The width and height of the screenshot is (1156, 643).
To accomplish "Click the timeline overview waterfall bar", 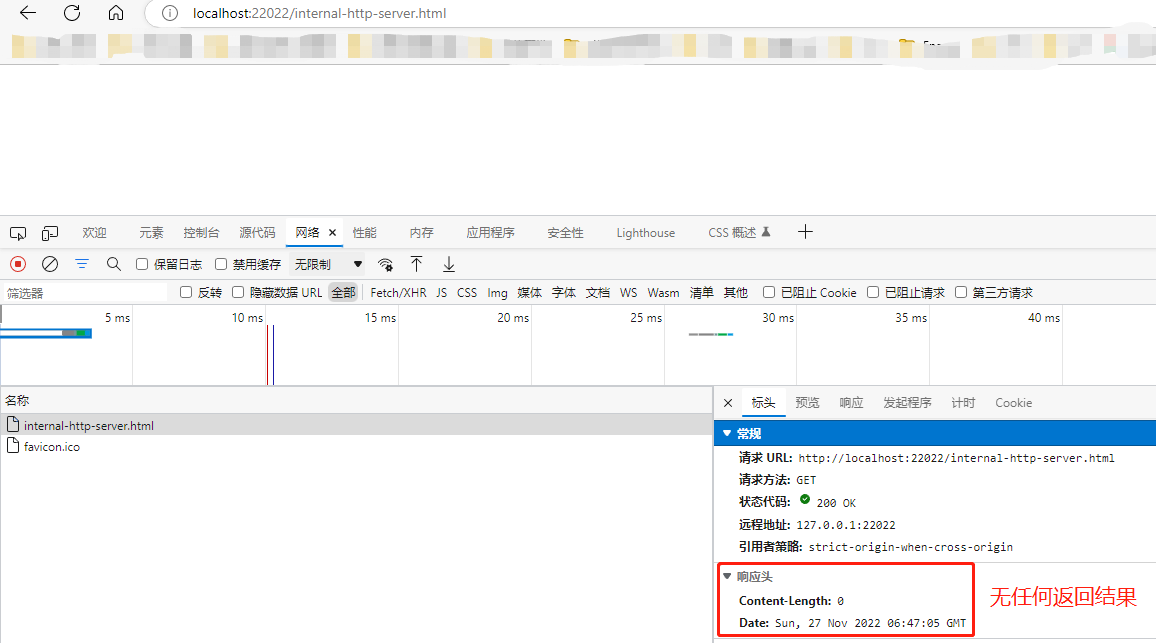I will [x=45, y=332].
